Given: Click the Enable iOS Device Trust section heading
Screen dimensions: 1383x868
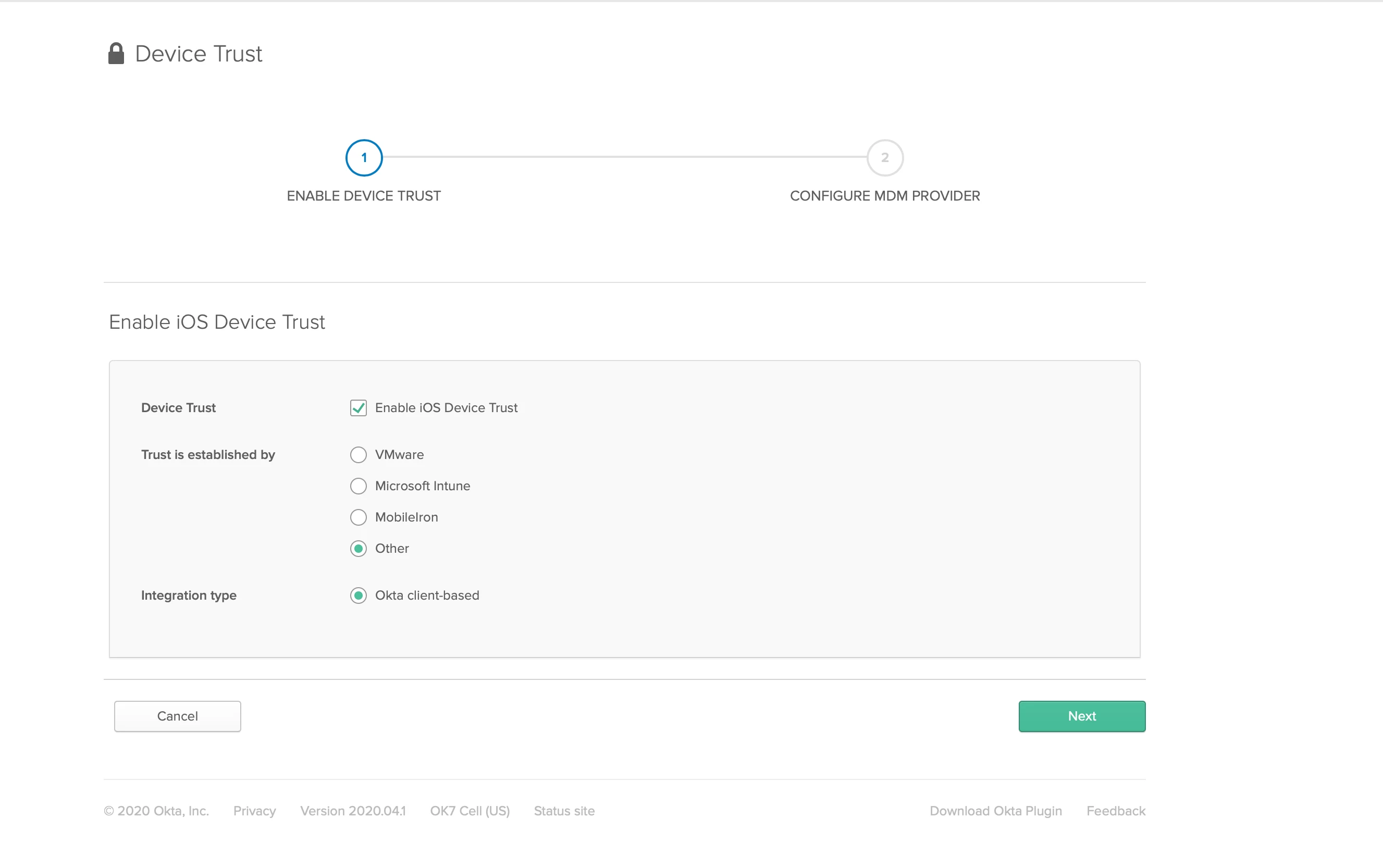Looking at the screenshot, I should pyautogui.click(x=217, y=322).
